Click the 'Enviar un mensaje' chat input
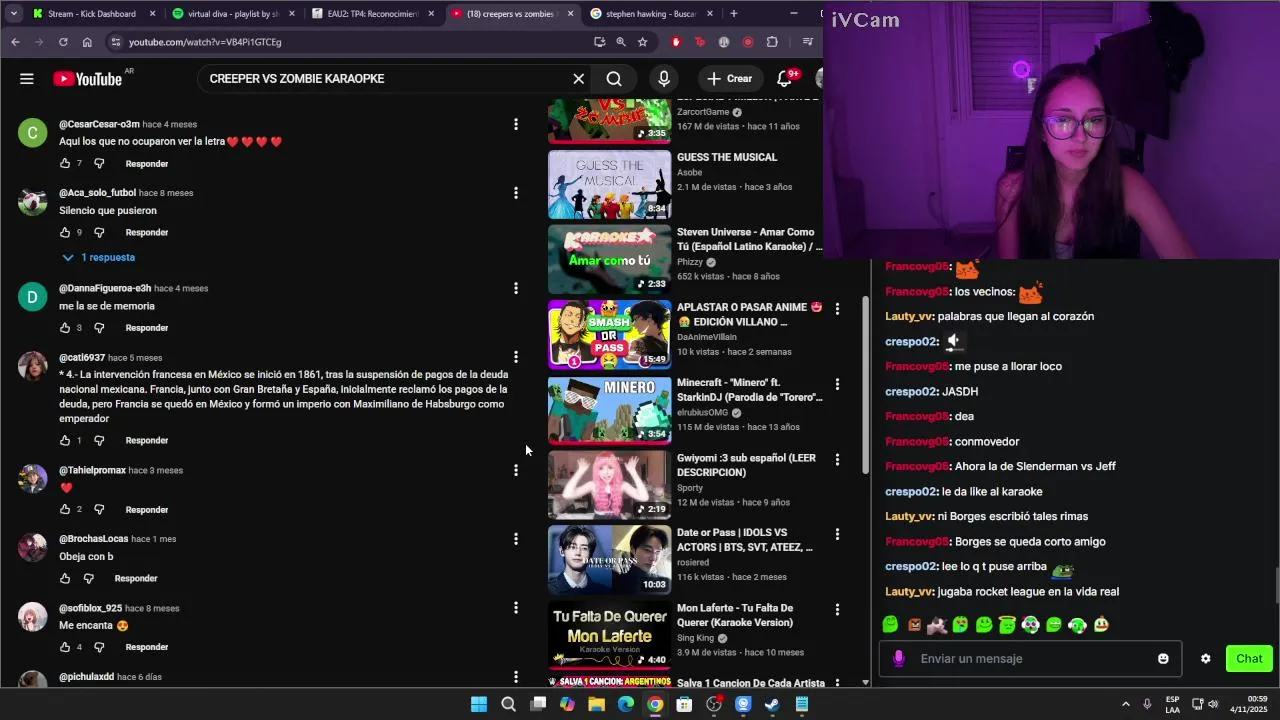 click(x=1030, y=659)
